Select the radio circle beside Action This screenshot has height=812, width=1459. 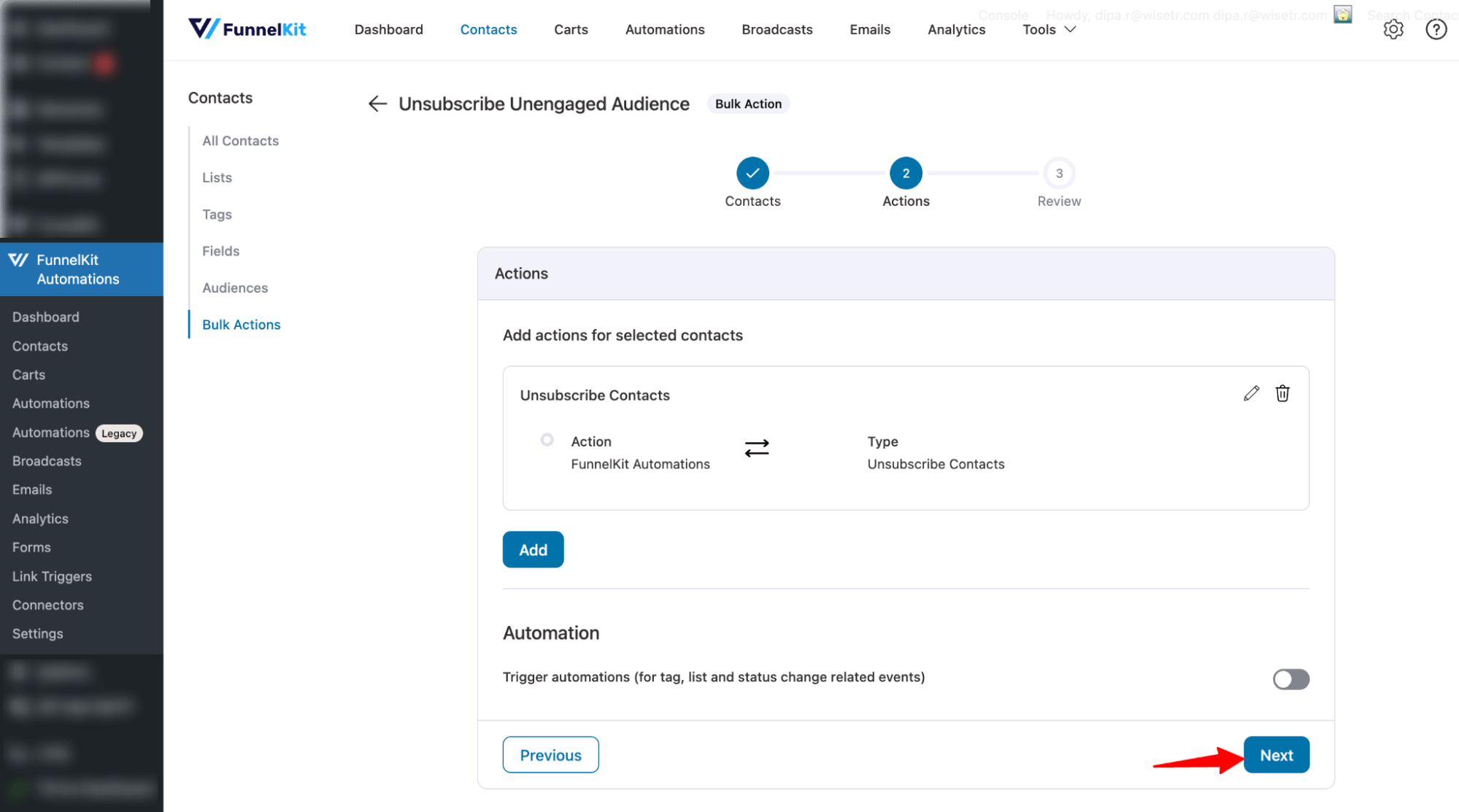click(547, 440)
